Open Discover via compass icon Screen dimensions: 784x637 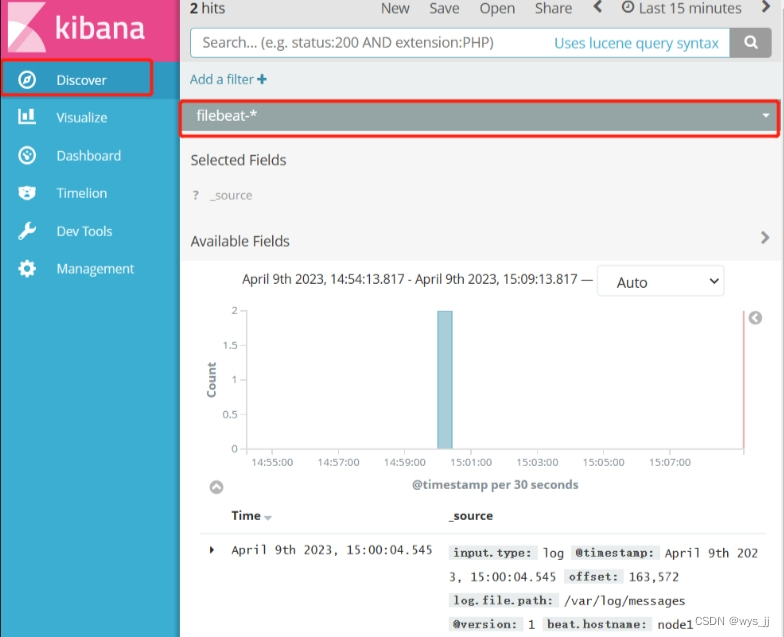point(27,80)
